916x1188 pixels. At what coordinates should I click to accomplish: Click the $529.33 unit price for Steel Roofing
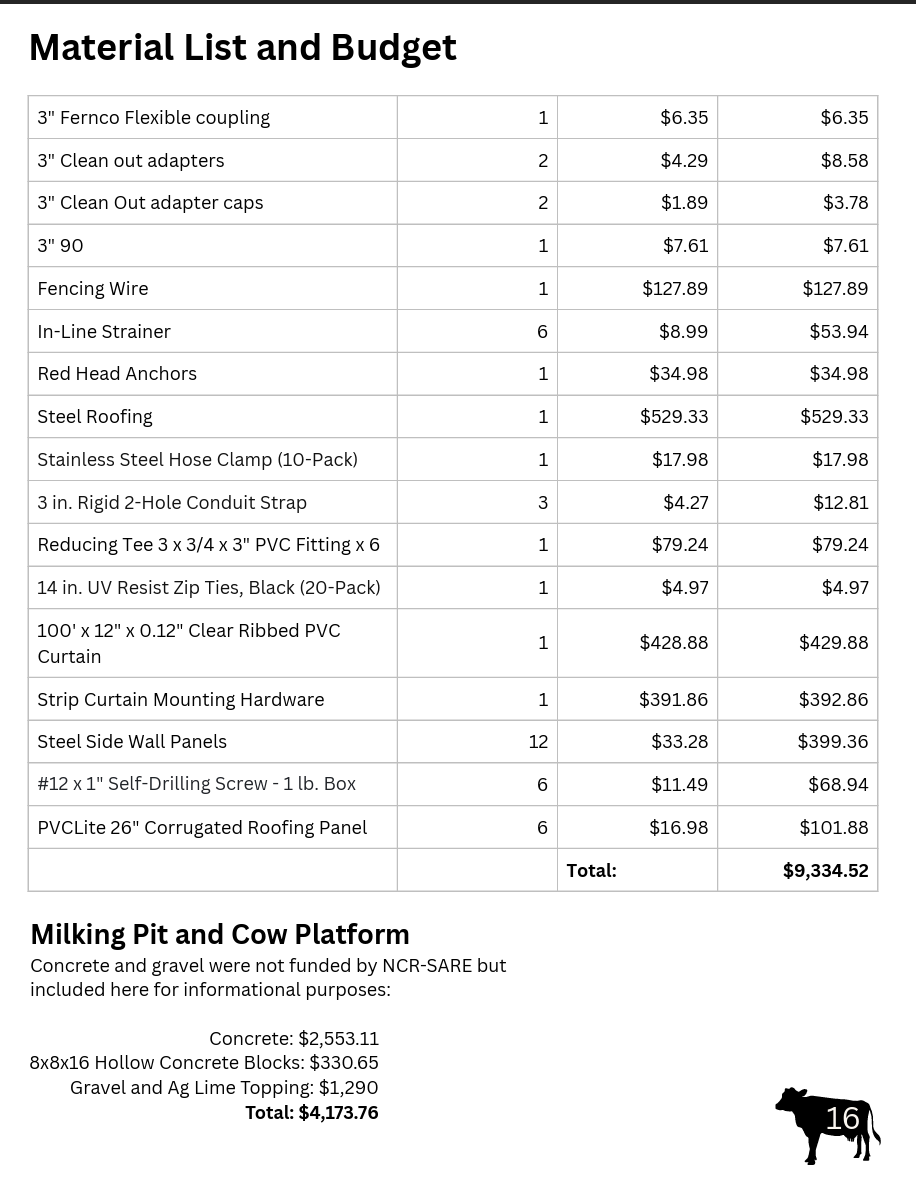[x=674, y=416]
